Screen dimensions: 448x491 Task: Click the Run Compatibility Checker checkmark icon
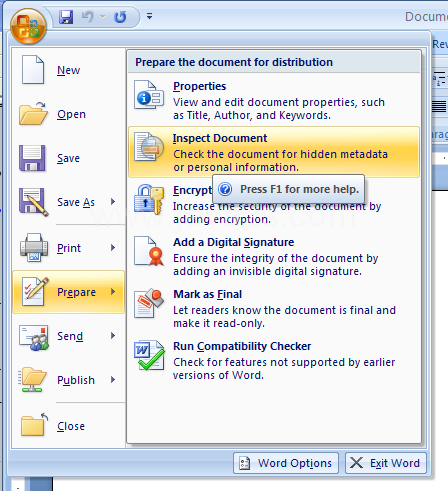tap(149, 355)
